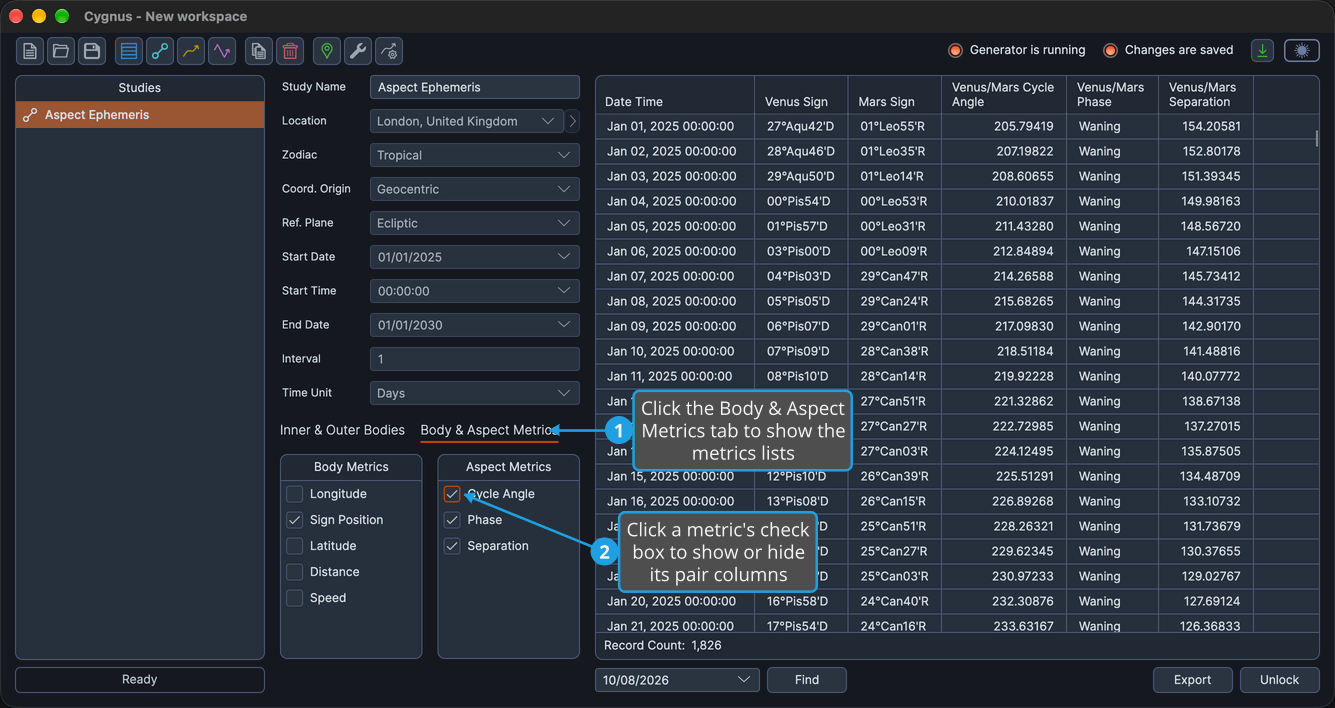
Task: Click the arrow button beside Location
Action: (x=573, y=121)
